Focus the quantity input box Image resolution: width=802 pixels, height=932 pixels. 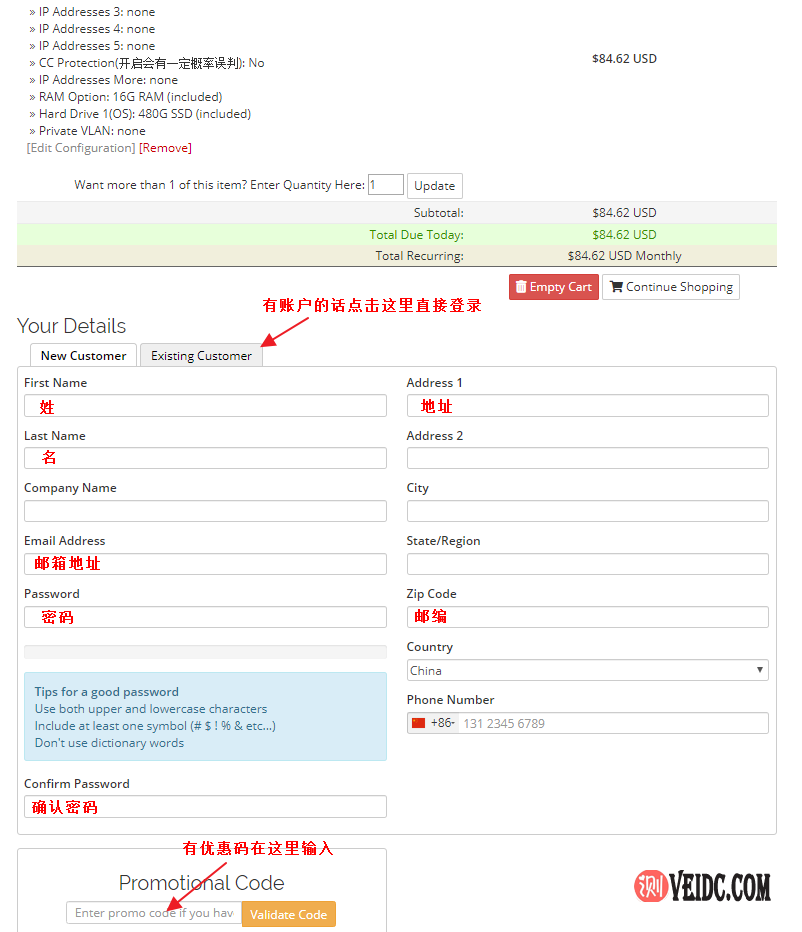point(385,185)
